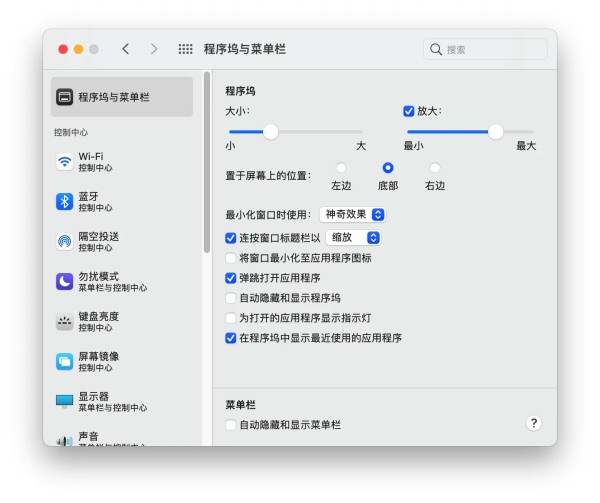The height and width of the screenshot is (503, 600).
Task: Disable the 放大 magnification checkbox
Action: point(409,111)
